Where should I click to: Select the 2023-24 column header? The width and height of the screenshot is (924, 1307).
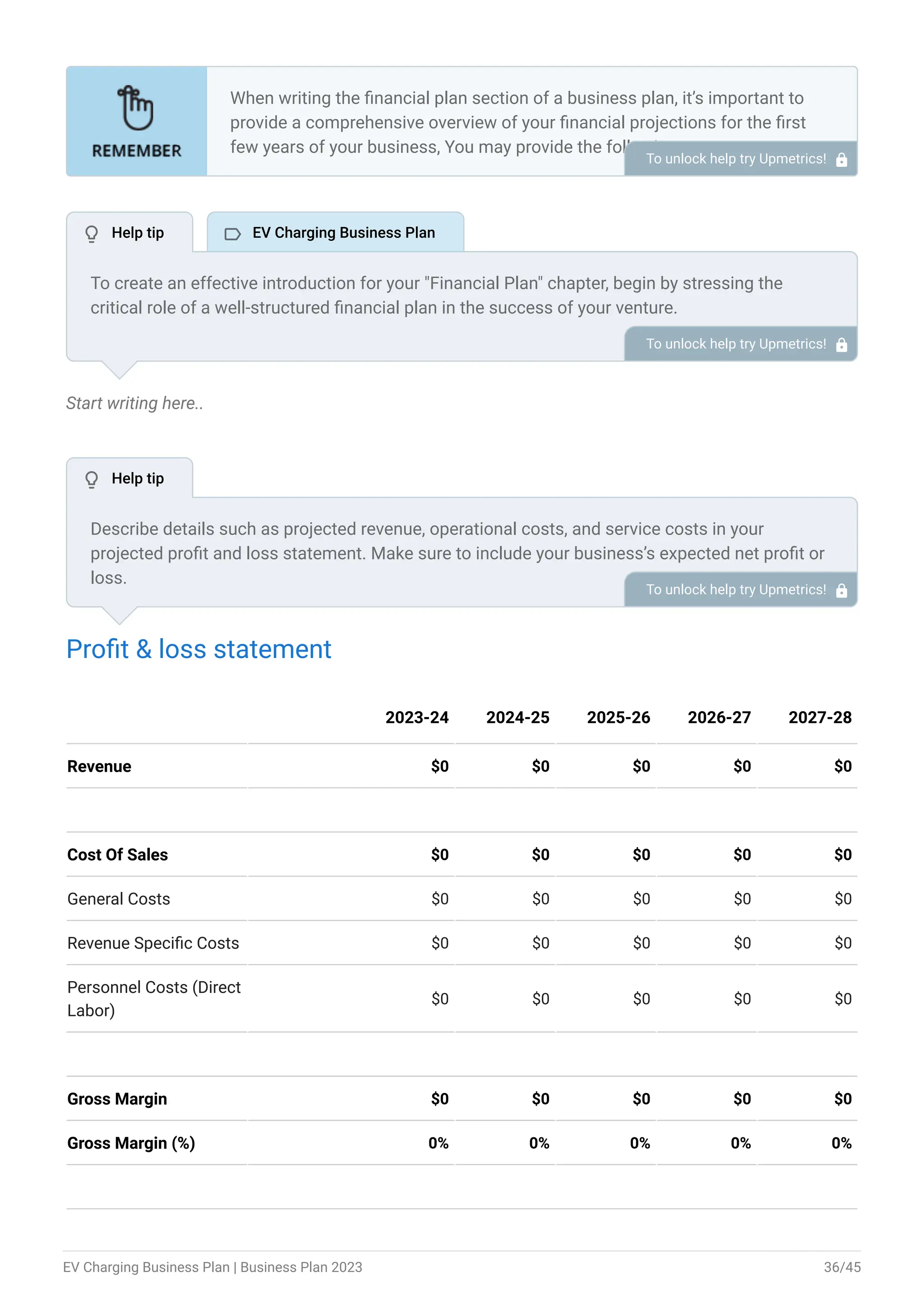point(416,717)
